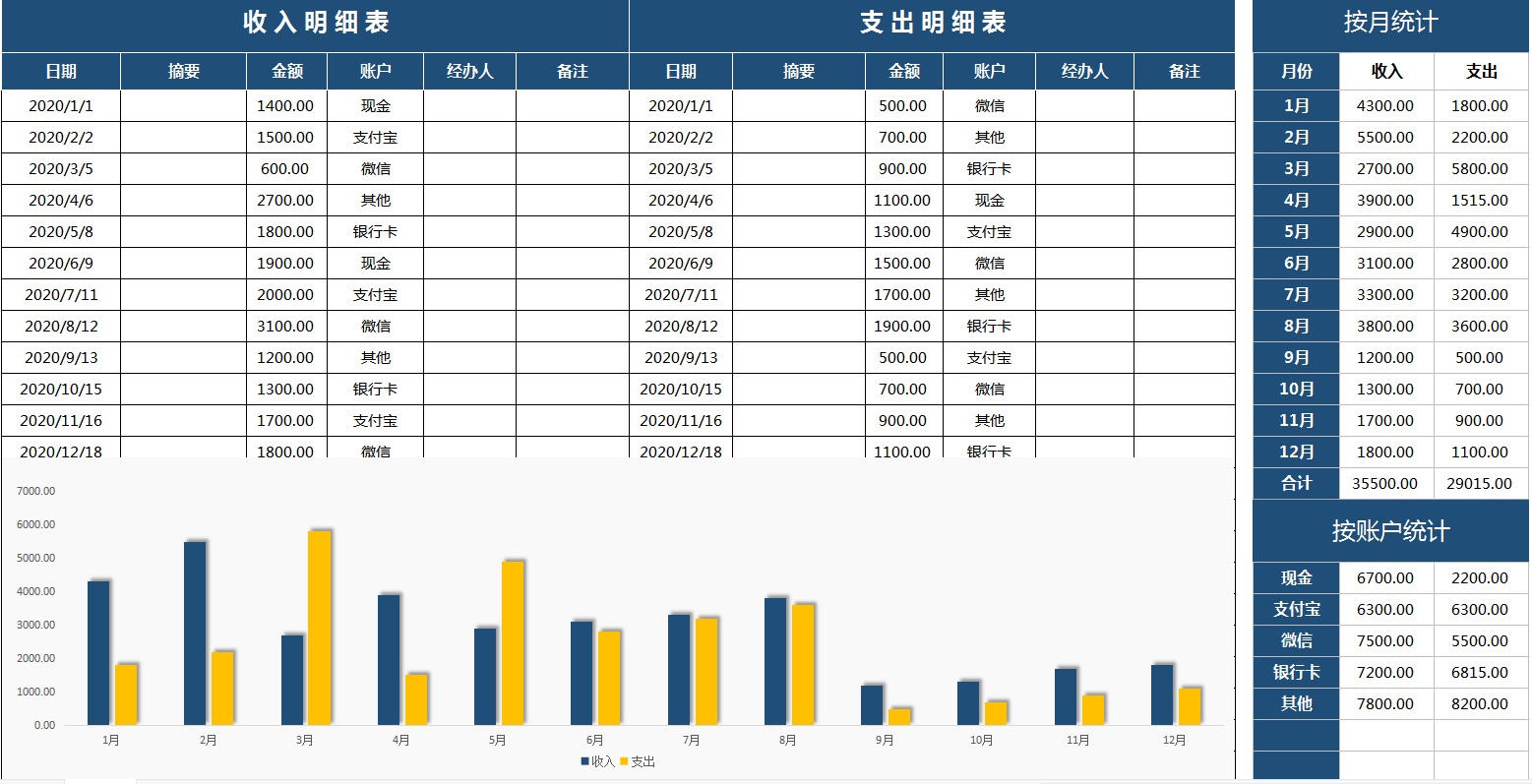
Task: Select the blue 2月 income bar in chart
Action: coord(195,633)
